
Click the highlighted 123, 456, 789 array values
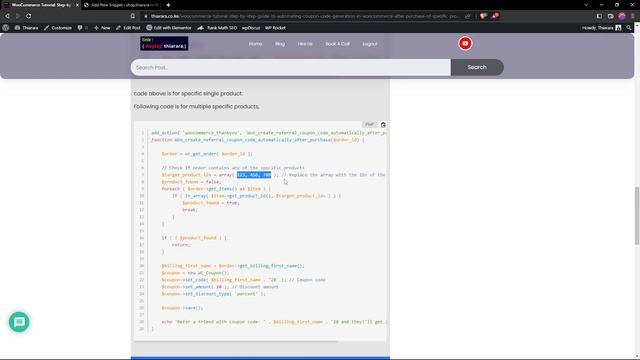(x=254, y=175)
